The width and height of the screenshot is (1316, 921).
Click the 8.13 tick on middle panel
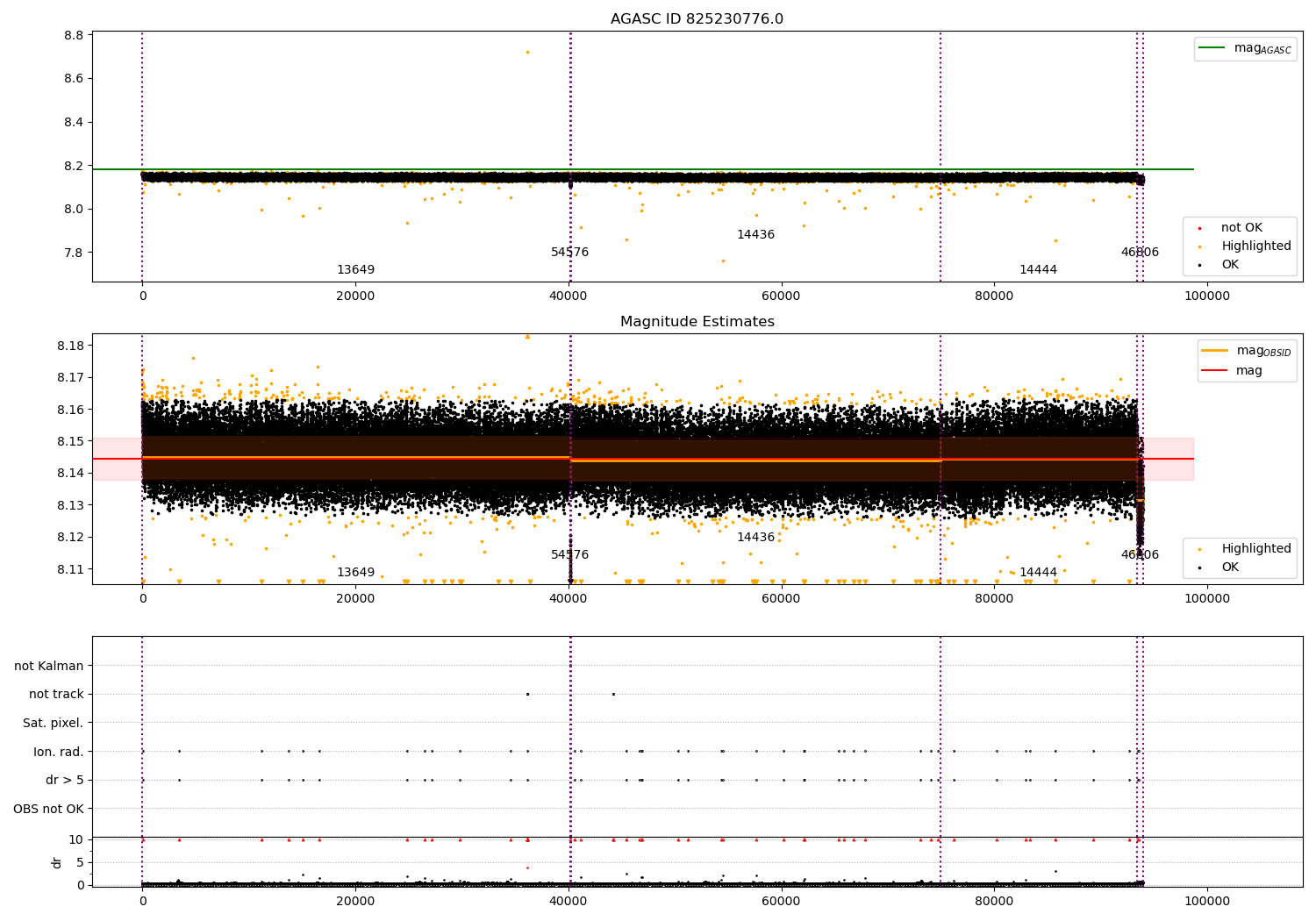[x=71, y=505]
